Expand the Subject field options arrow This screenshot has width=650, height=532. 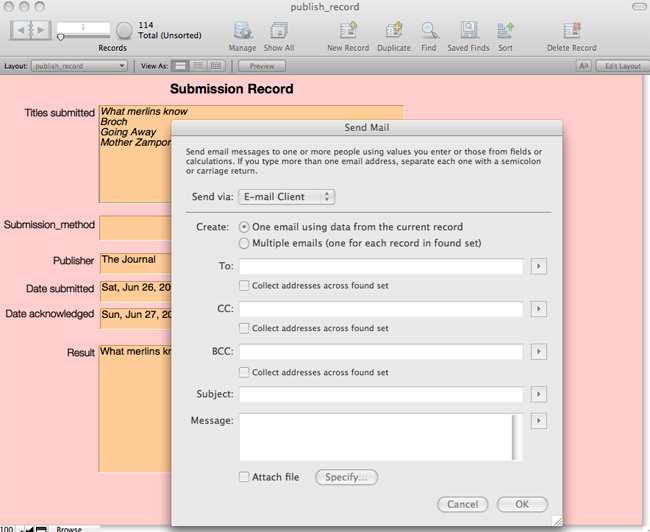pyautogui.click(x=538, y=394)
